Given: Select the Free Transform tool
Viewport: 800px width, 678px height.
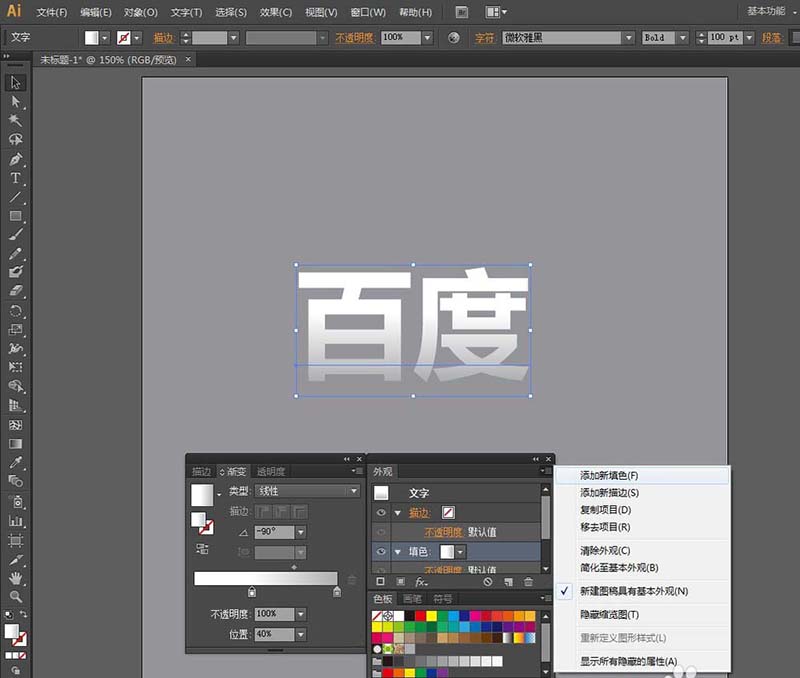Looking at the screenshot, I should [x=15, y=367].
